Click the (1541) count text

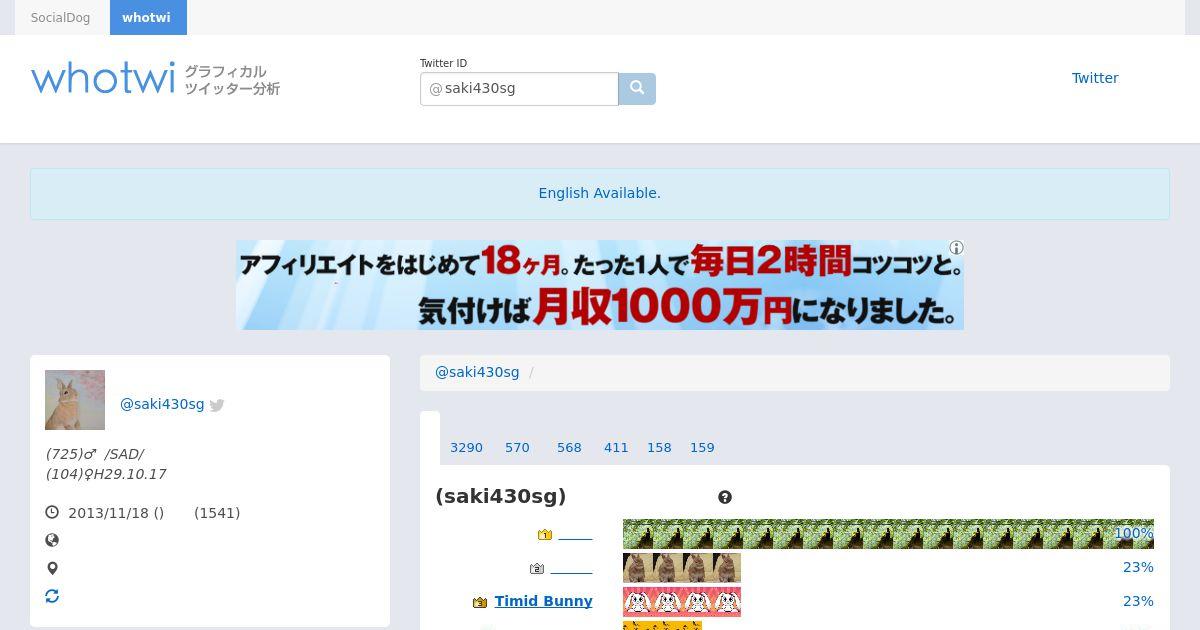click(217, 513)
